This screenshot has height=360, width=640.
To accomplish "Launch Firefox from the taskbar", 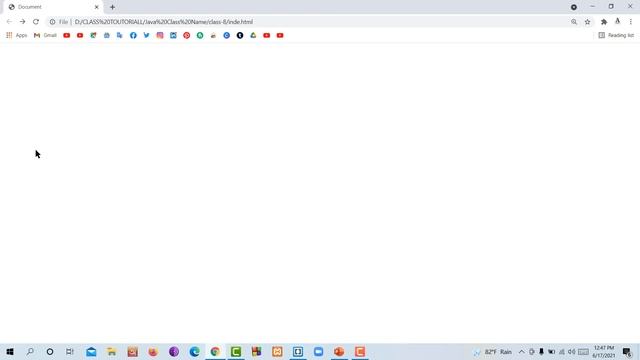I will point(153,351).
